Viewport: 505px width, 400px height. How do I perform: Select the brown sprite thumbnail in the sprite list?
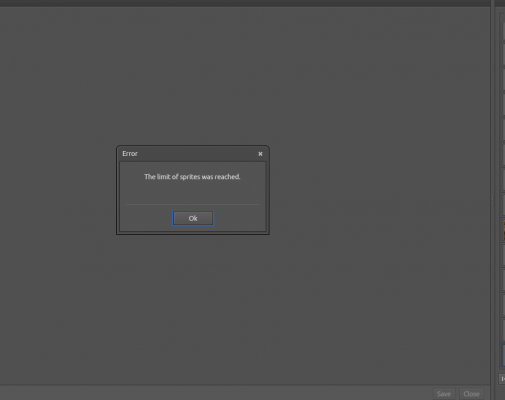click(x=503, y=230)
